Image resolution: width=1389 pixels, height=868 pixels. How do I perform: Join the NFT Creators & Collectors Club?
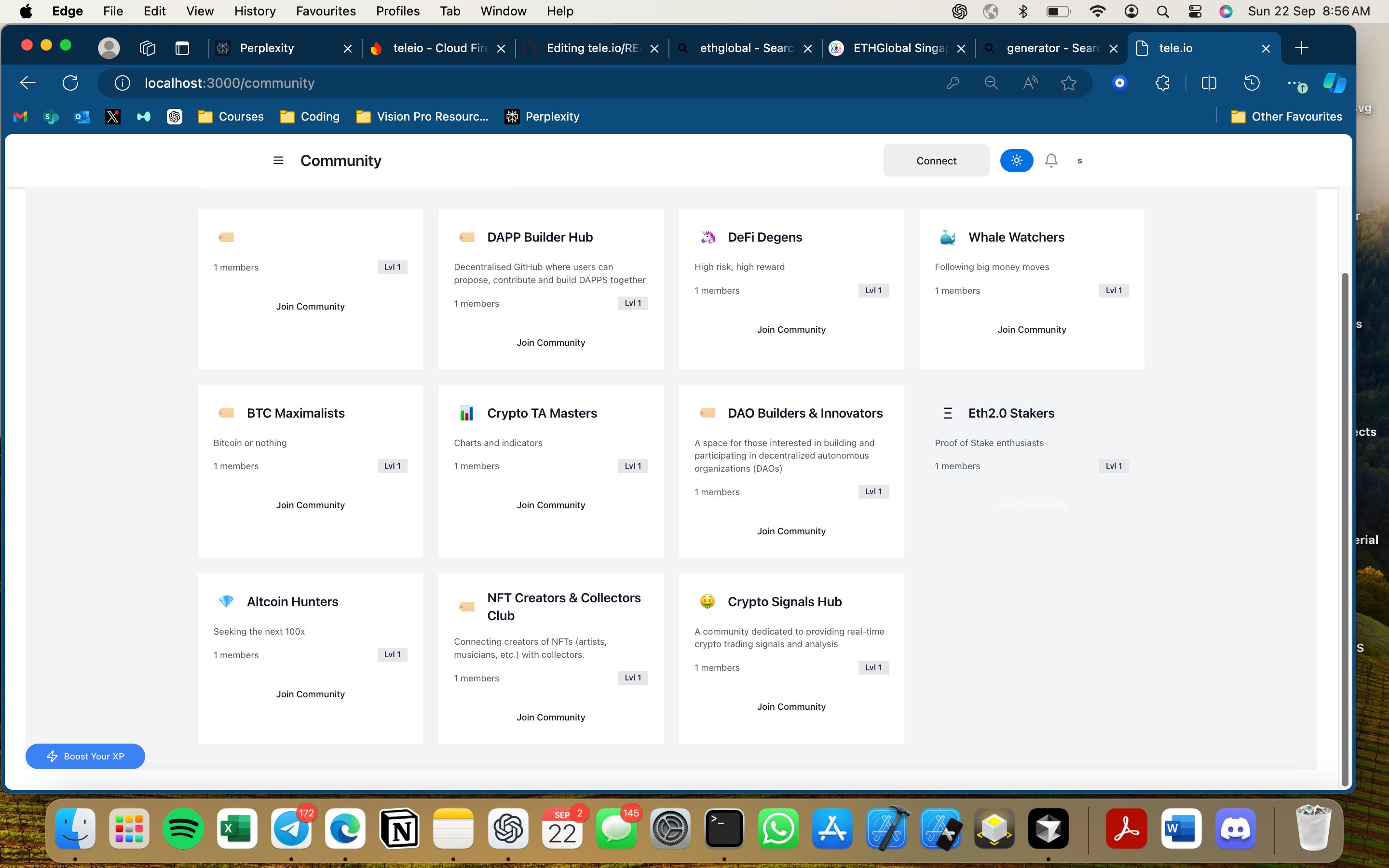tap(550, 717)
